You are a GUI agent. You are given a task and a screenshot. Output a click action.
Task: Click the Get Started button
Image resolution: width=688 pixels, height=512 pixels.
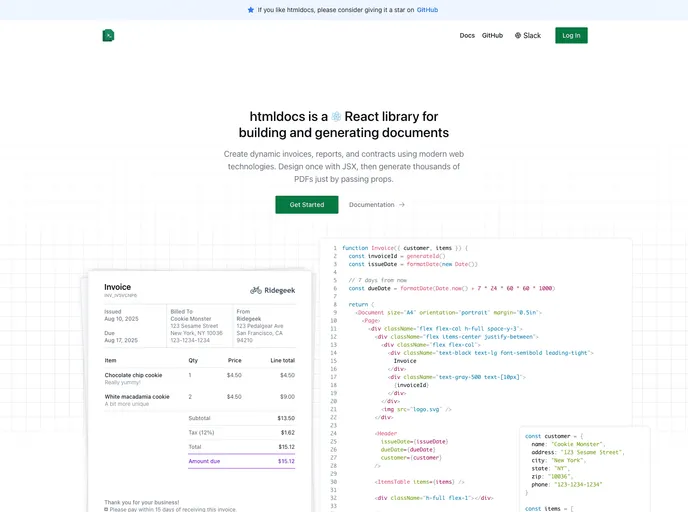tap(307, 204)
